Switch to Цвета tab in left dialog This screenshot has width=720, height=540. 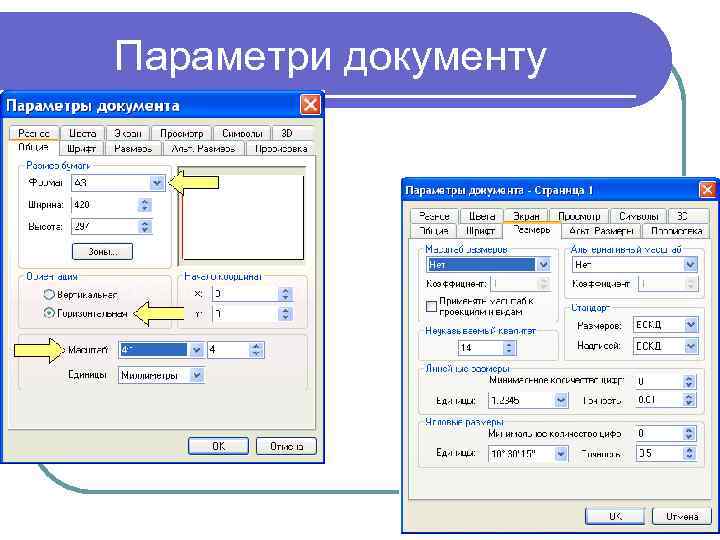[83, 133]
